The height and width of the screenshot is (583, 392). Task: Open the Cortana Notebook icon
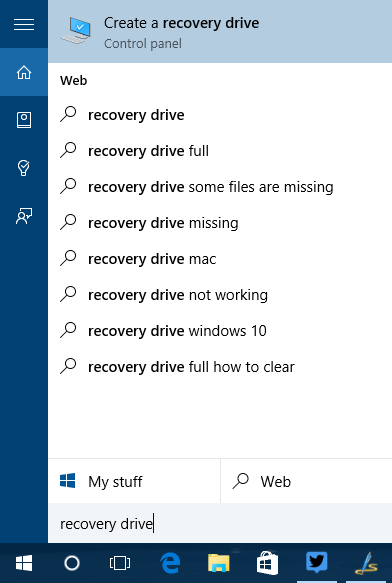(24, 120)
